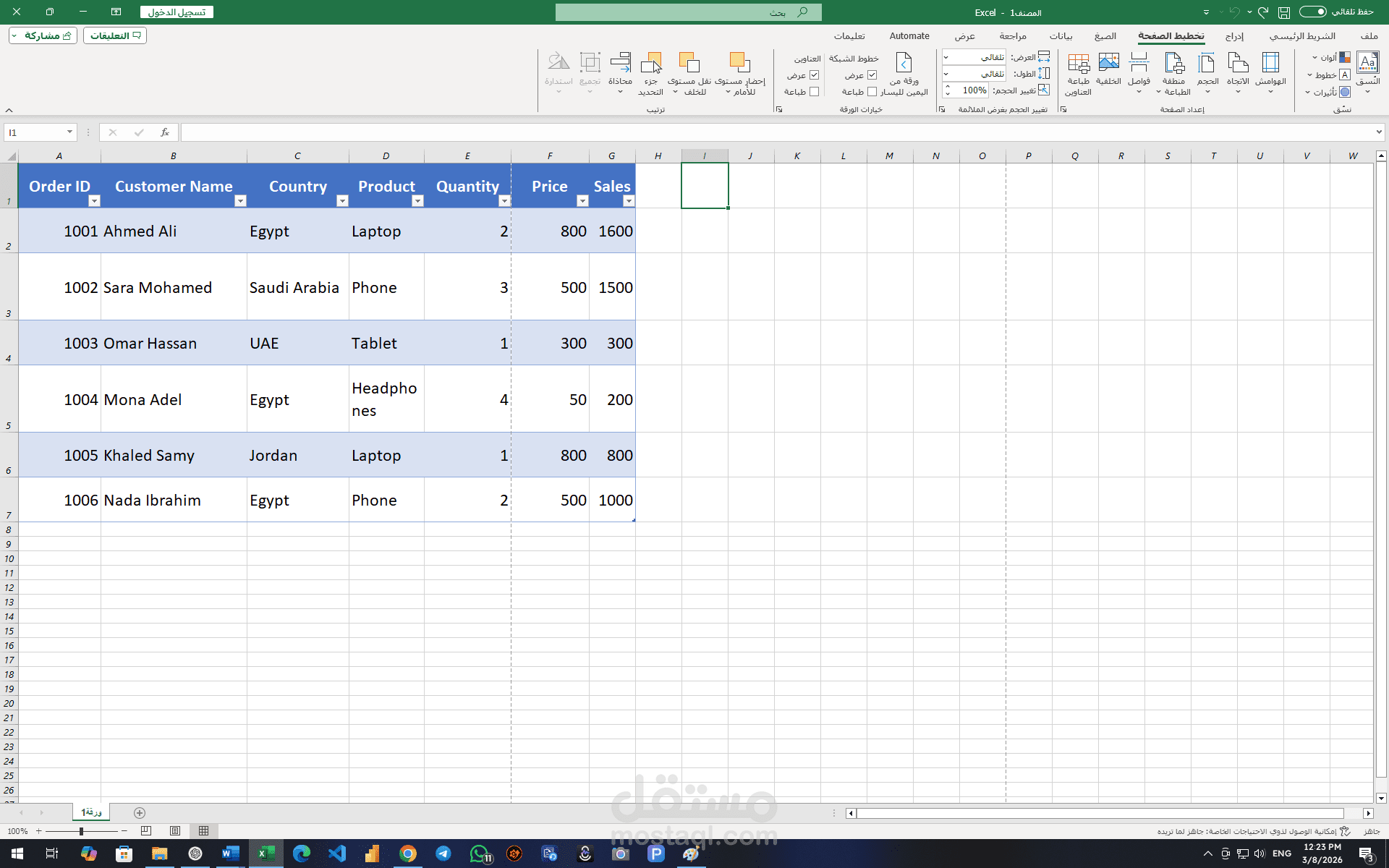This screenshot has width=1389, height=868.
Task: Click the Redo arrow in title bar
Action: click(1263, 12)
